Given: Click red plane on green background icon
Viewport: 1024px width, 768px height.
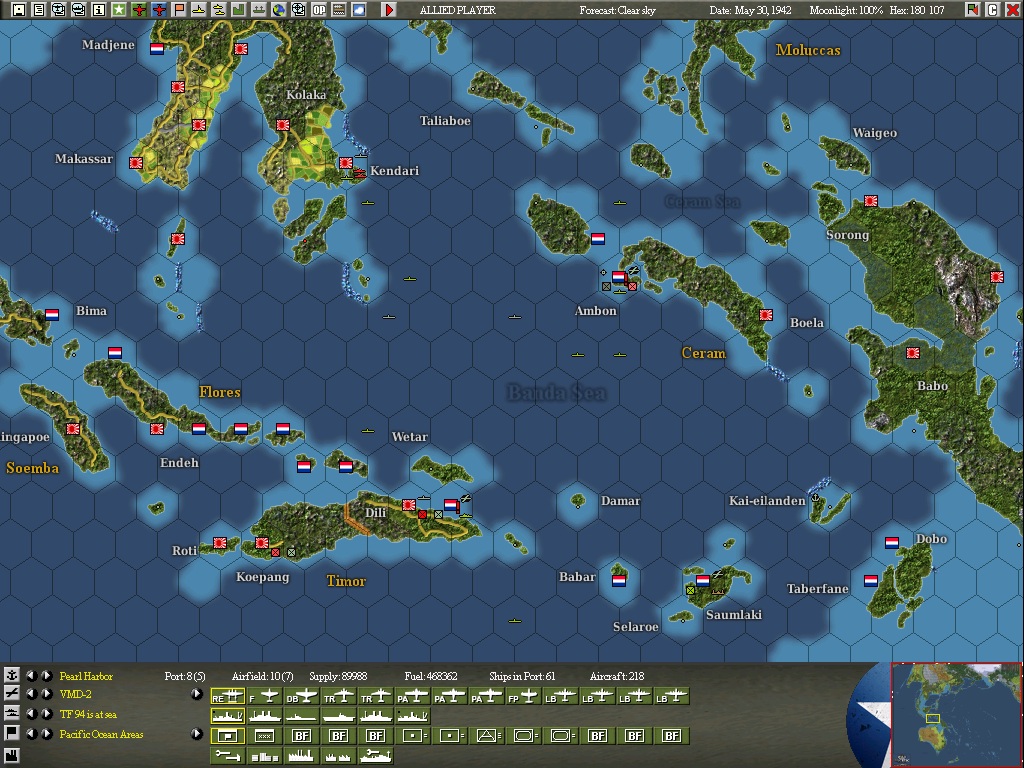Looking at the screenshot, I should [139, 10].
